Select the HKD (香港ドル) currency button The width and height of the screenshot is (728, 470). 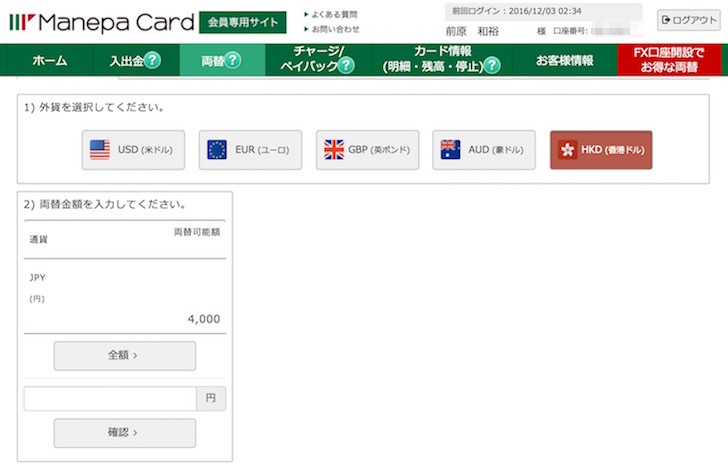click(x=601, y=150)
